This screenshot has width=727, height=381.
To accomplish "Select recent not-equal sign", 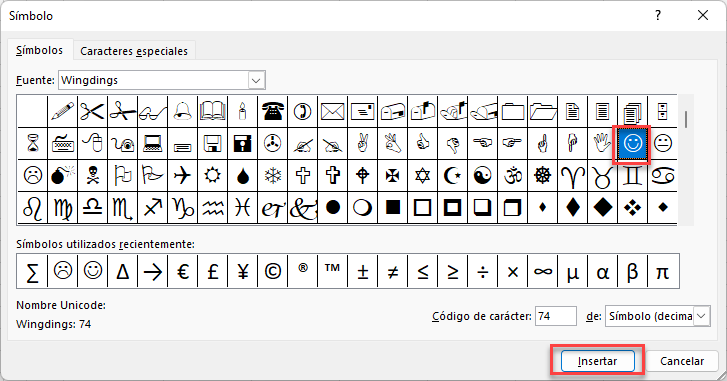I will point(392,271).
